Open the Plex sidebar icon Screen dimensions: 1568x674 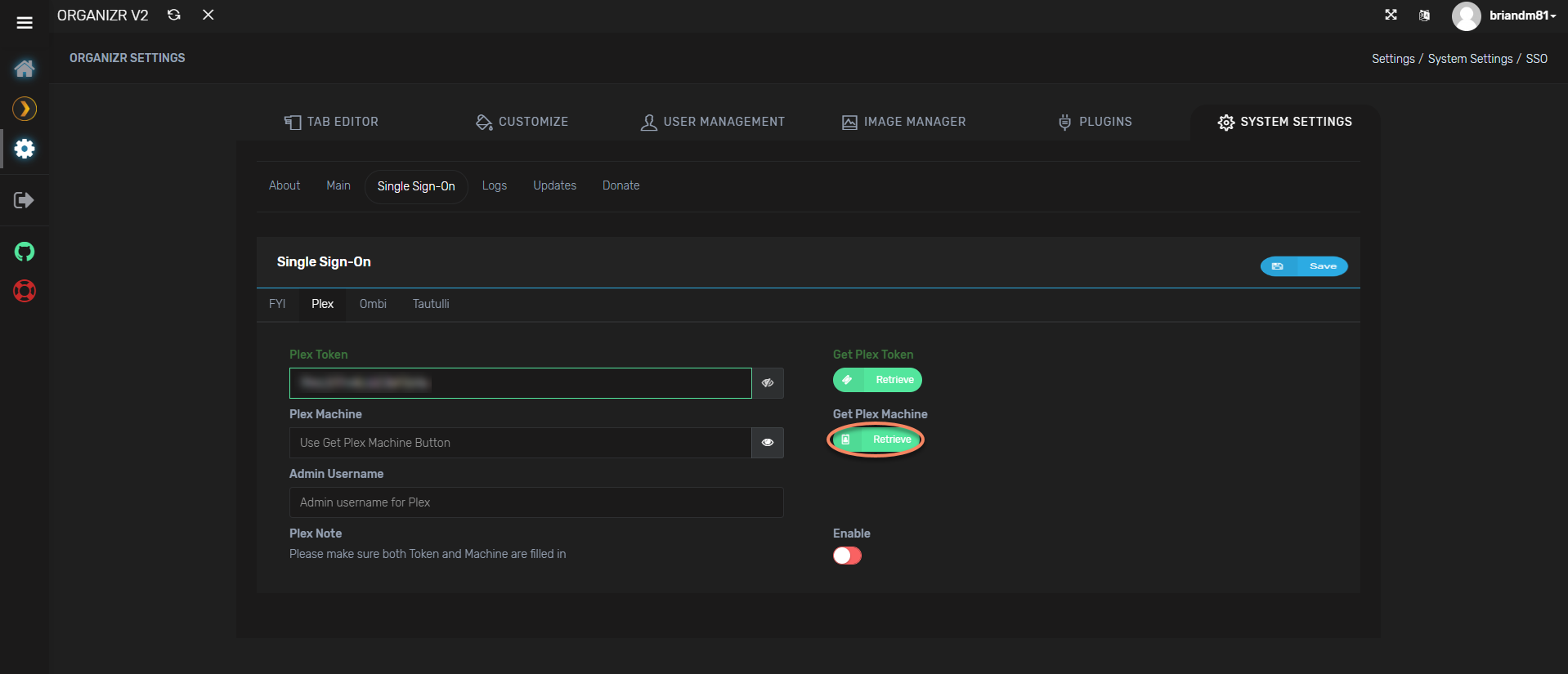pos(25,109)
